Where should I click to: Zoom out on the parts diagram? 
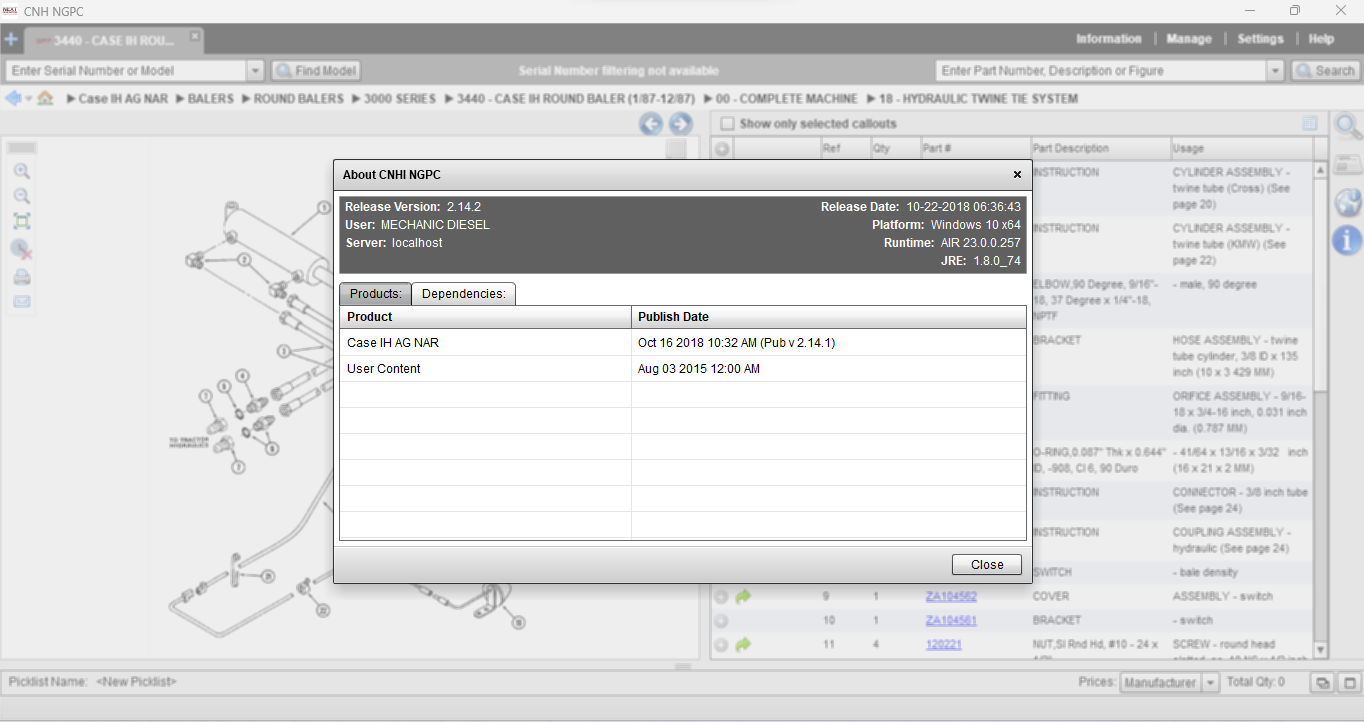(21, 196)
